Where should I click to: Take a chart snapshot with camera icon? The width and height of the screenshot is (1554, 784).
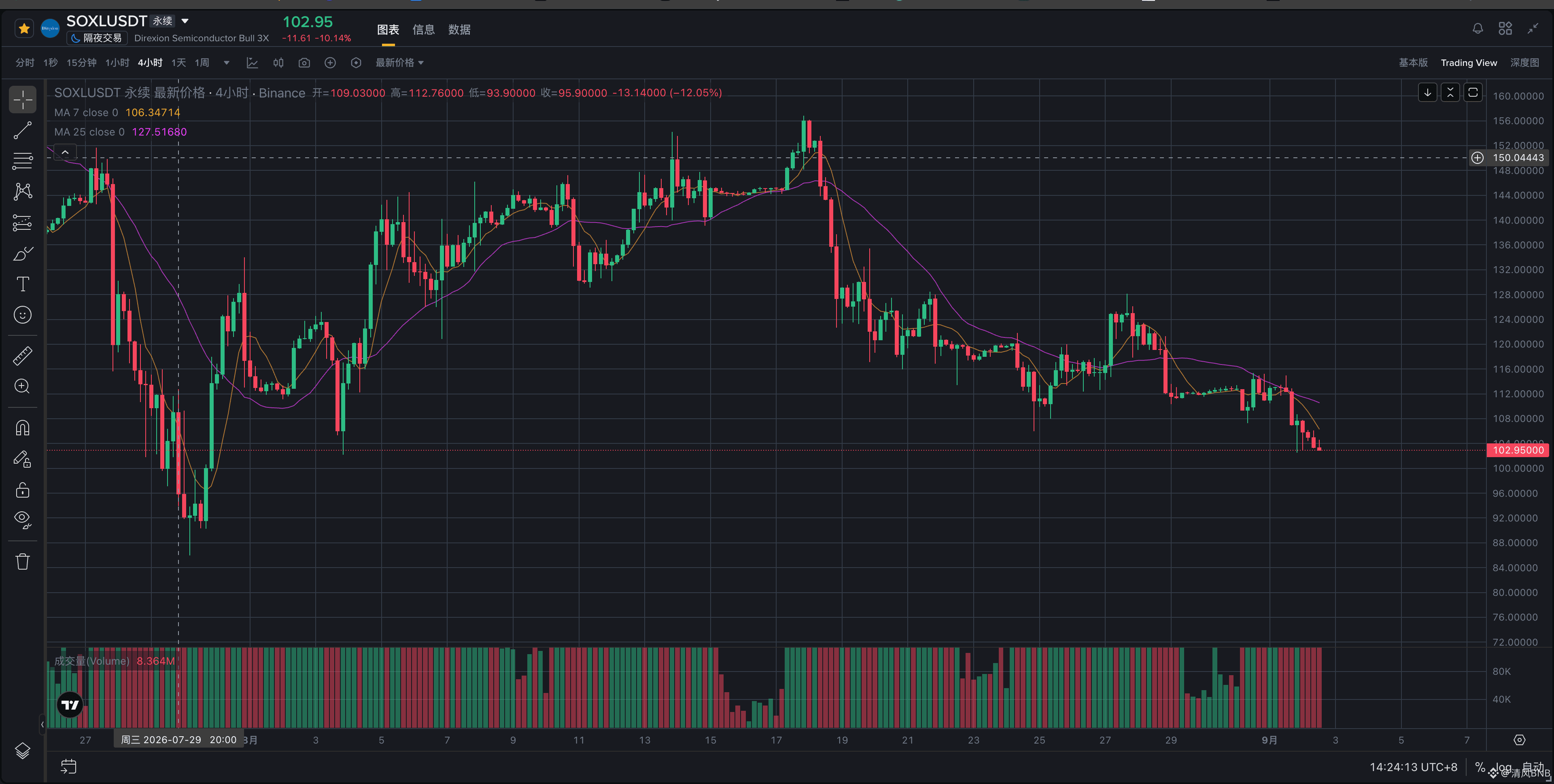304,63
